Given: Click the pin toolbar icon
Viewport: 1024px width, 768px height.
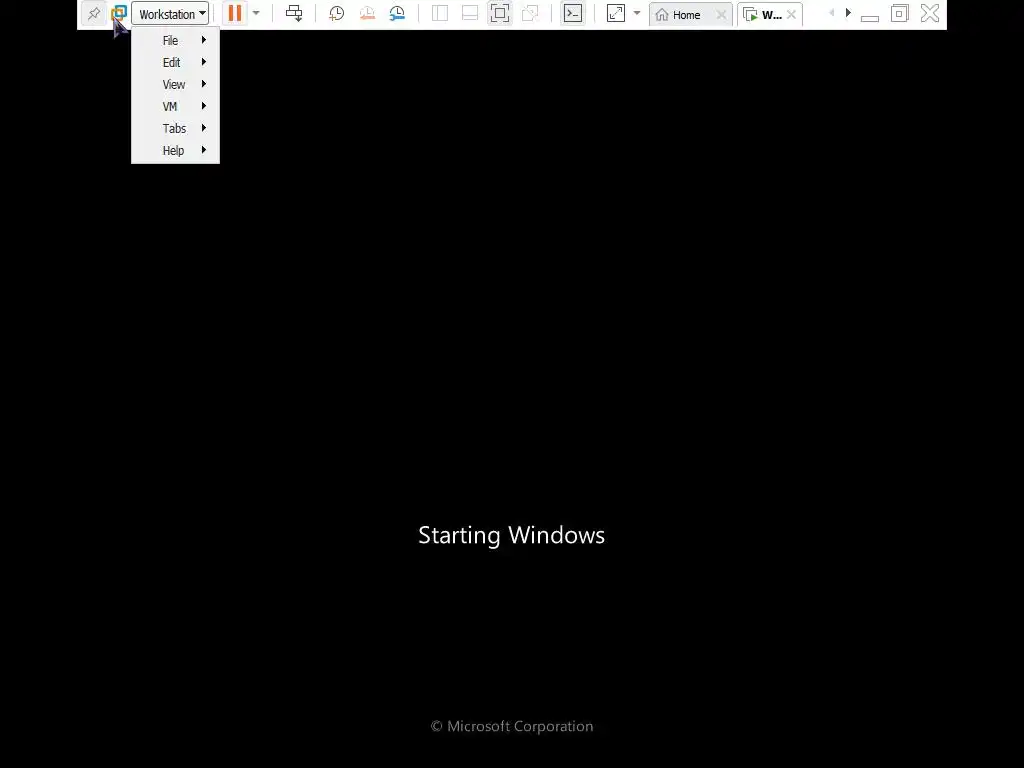Looking at the screenshot, I should tap(94, 14).
